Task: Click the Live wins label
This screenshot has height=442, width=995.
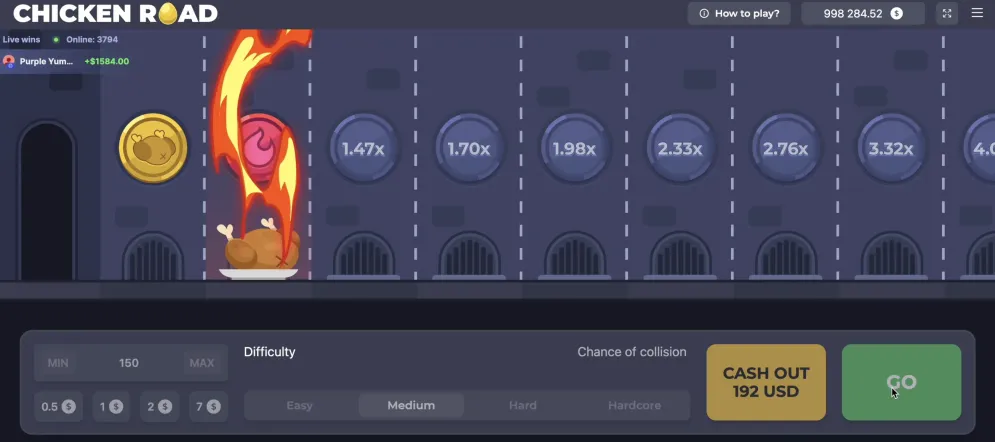Action: point(21,39)
